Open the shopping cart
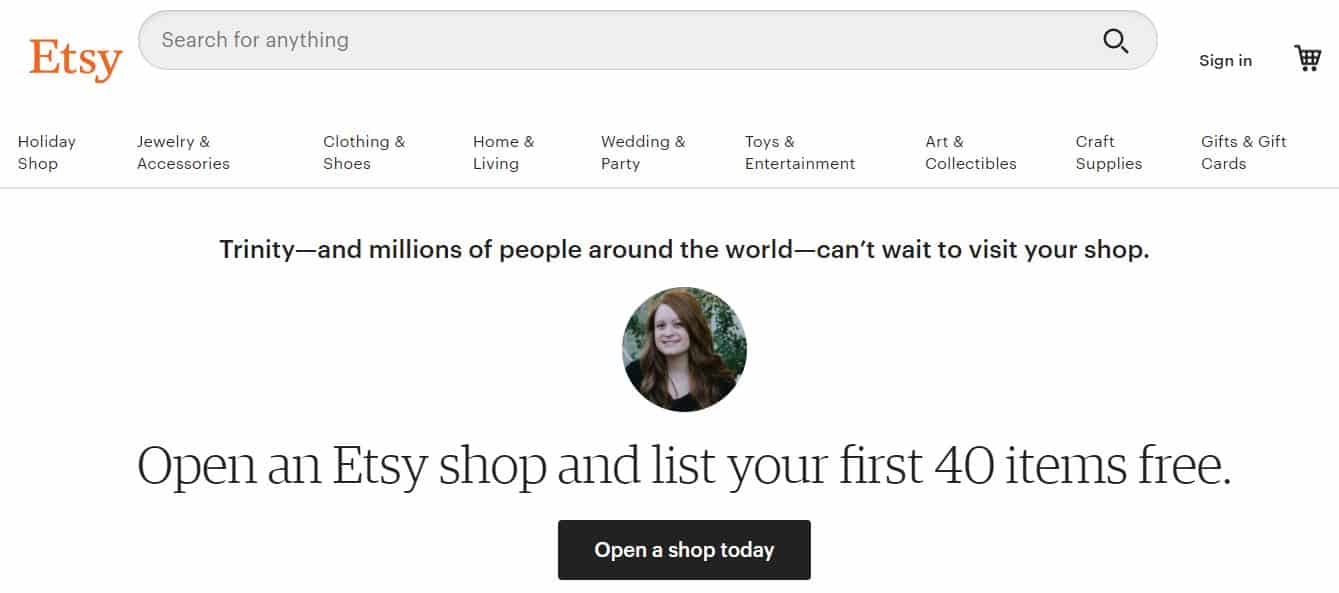 click(x=1307, y=59)
